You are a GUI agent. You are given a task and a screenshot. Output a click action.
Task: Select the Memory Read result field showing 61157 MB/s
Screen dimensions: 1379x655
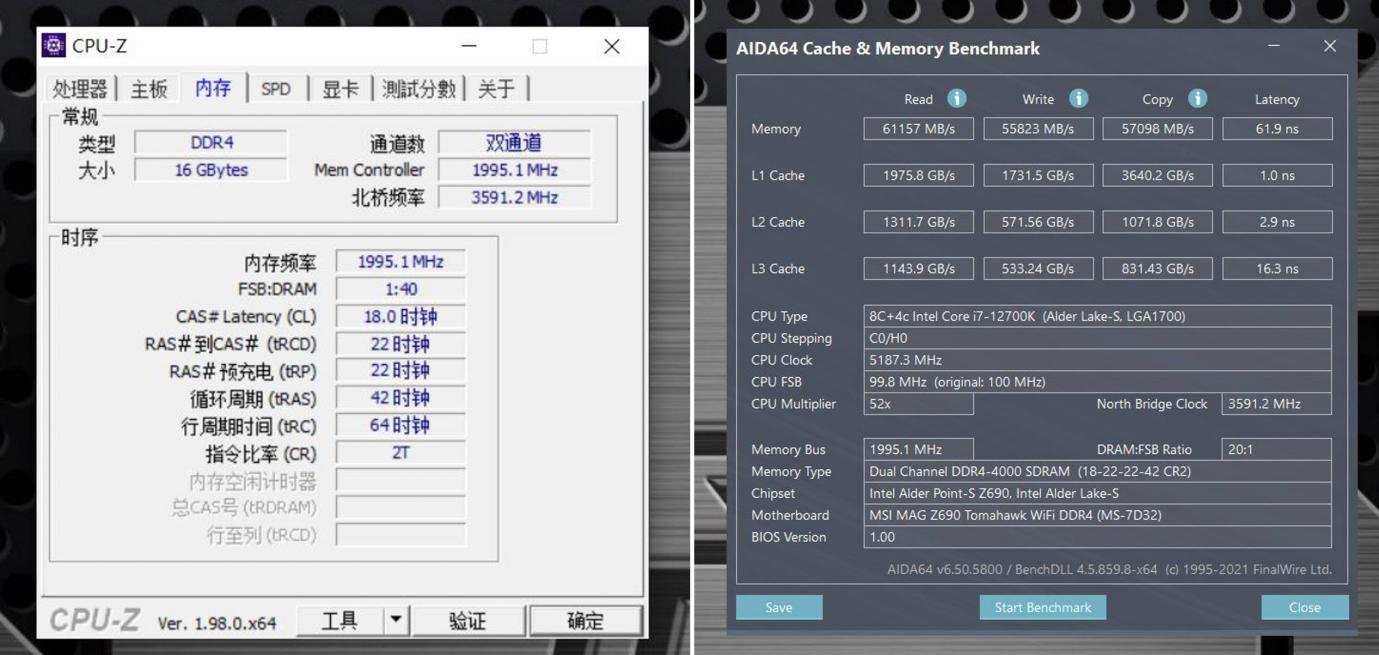tap(918, 128)
